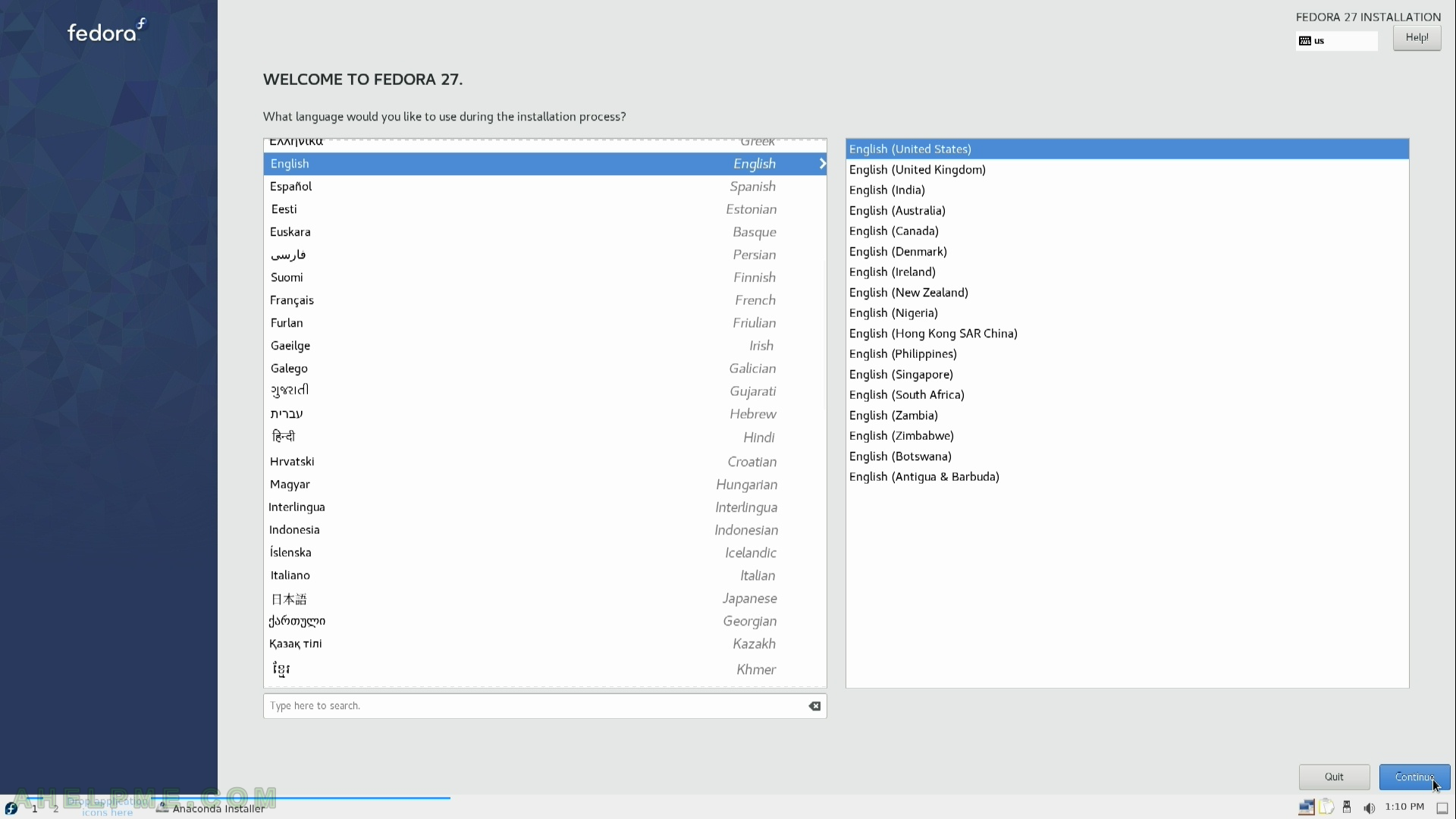1456x819 pixels.
Task: Choose English (Australia) locale
Action: [1127, 211]
